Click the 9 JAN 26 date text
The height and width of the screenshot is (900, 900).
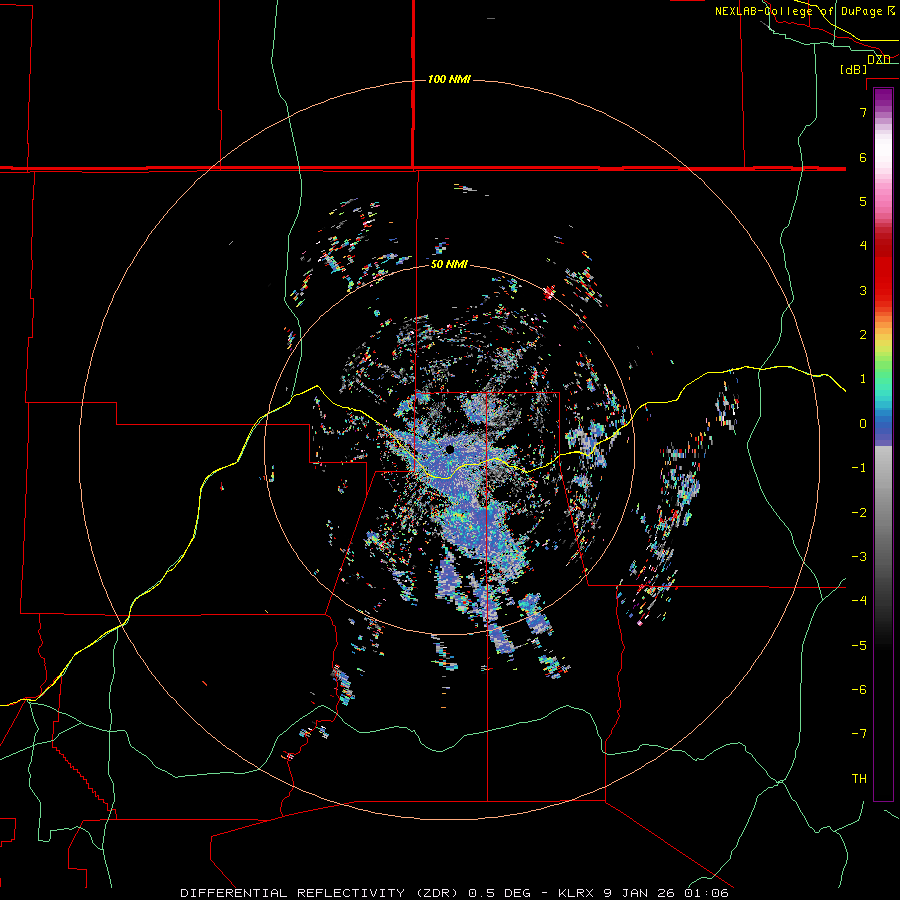point(638,893)
